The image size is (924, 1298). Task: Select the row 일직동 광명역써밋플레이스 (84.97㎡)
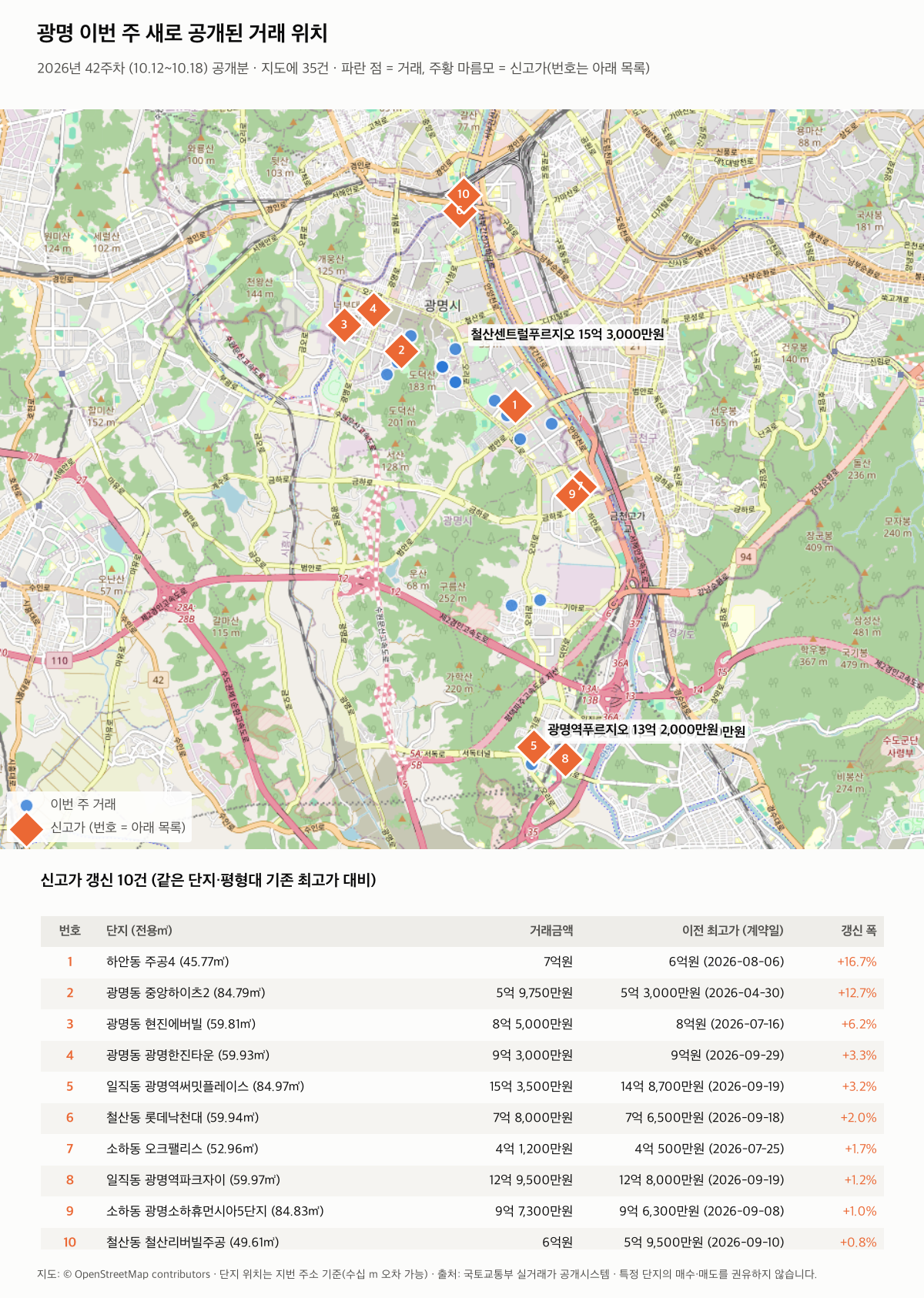(462, 1087)
